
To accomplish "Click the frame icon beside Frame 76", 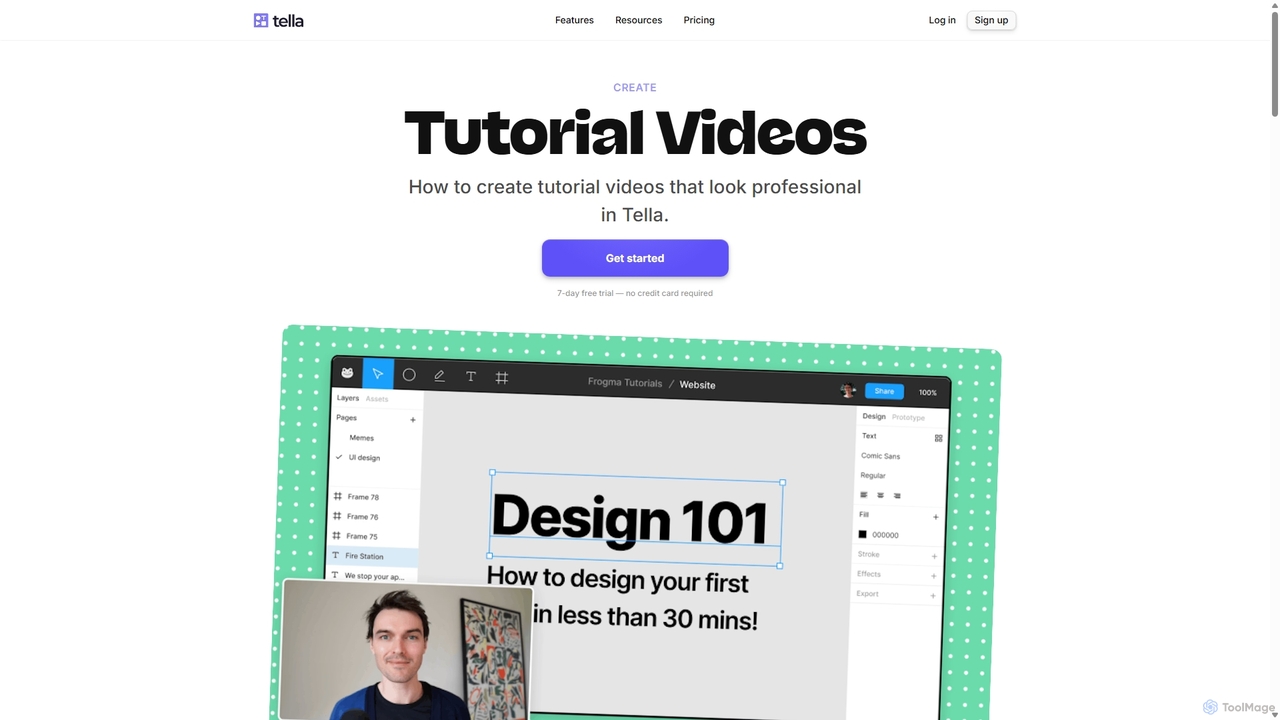I will click(x=337, y=516).
